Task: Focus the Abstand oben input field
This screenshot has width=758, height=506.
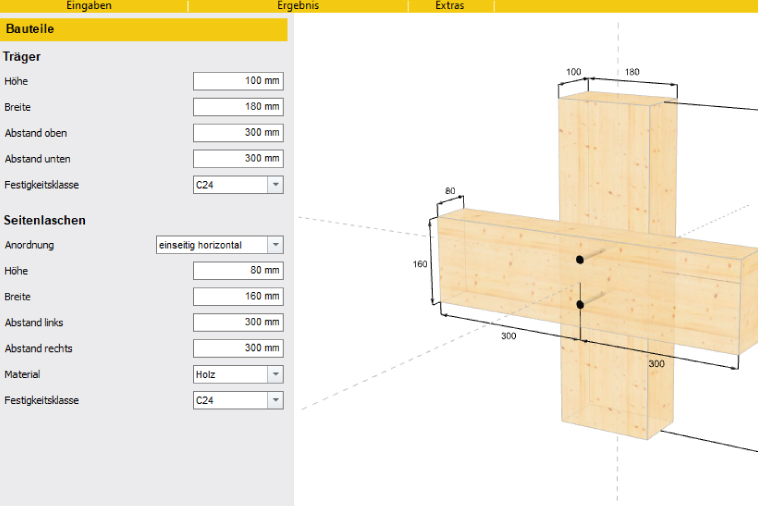Action: coord(238,133)
